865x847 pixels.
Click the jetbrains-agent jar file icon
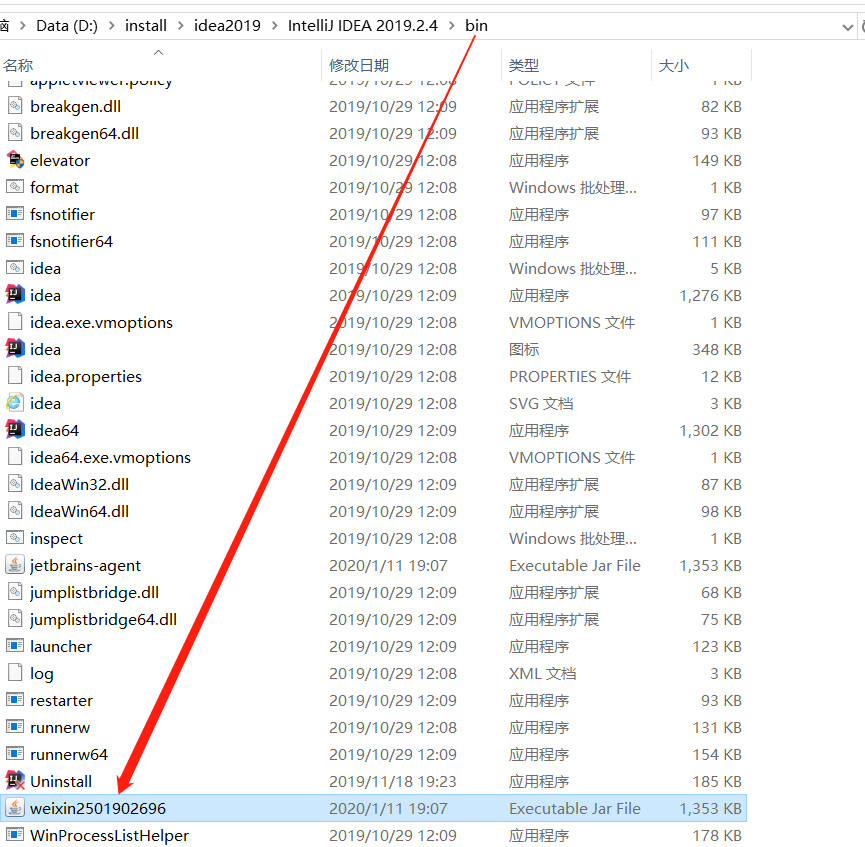[15, 564]
